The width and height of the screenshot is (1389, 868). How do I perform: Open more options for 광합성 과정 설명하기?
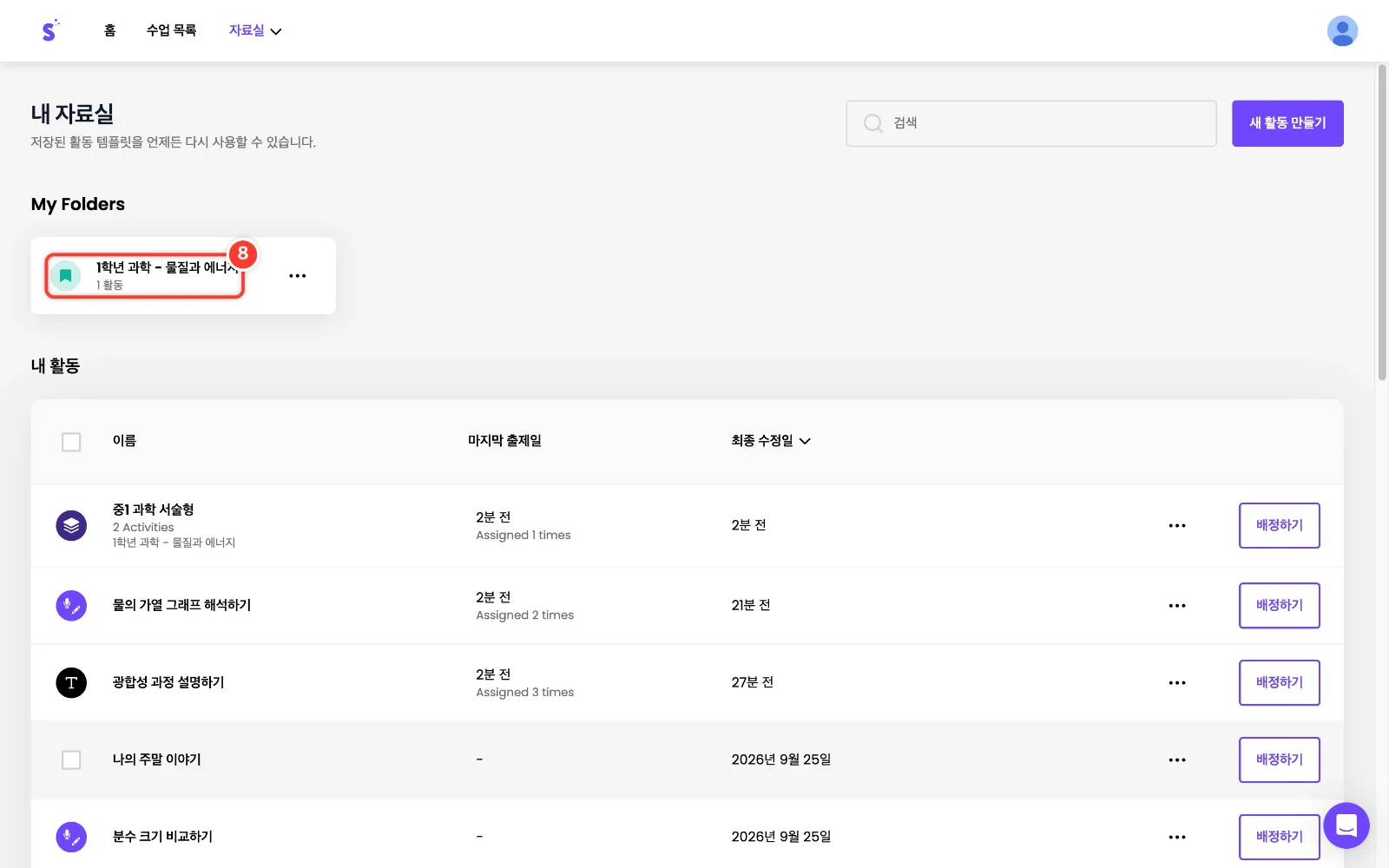click(1177, 682)
